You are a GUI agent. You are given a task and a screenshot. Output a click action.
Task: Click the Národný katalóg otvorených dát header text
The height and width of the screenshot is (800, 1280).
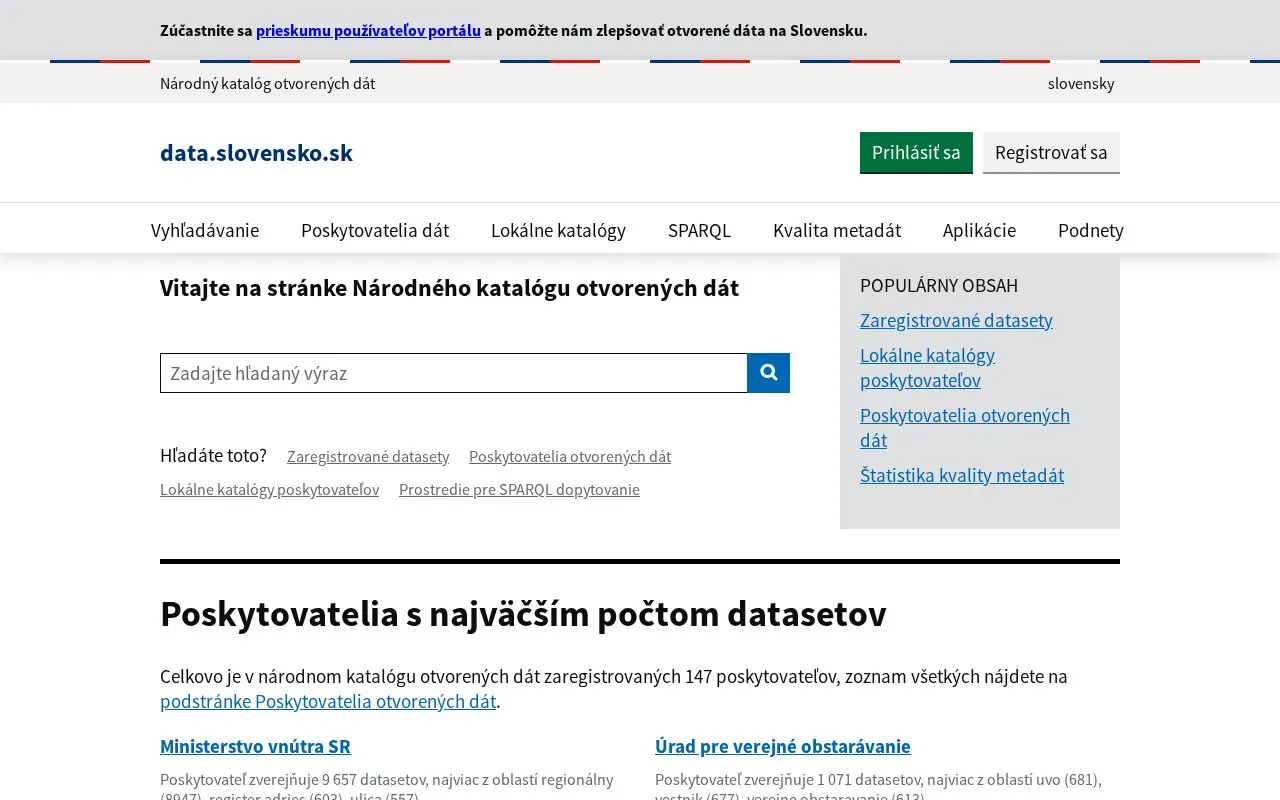click(x=267, y=83)
